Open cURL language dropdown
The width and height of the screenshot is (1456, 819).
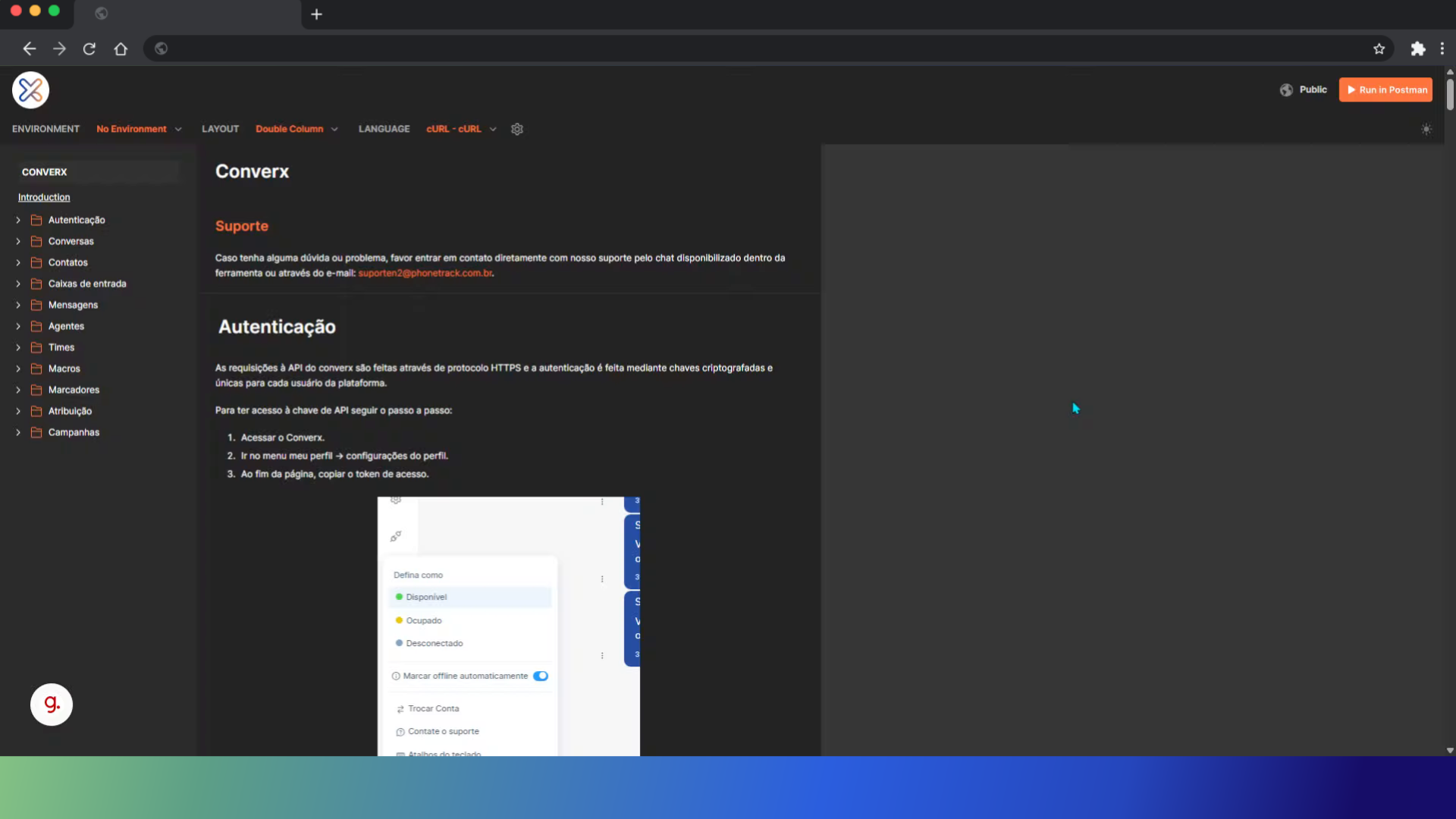461,129
